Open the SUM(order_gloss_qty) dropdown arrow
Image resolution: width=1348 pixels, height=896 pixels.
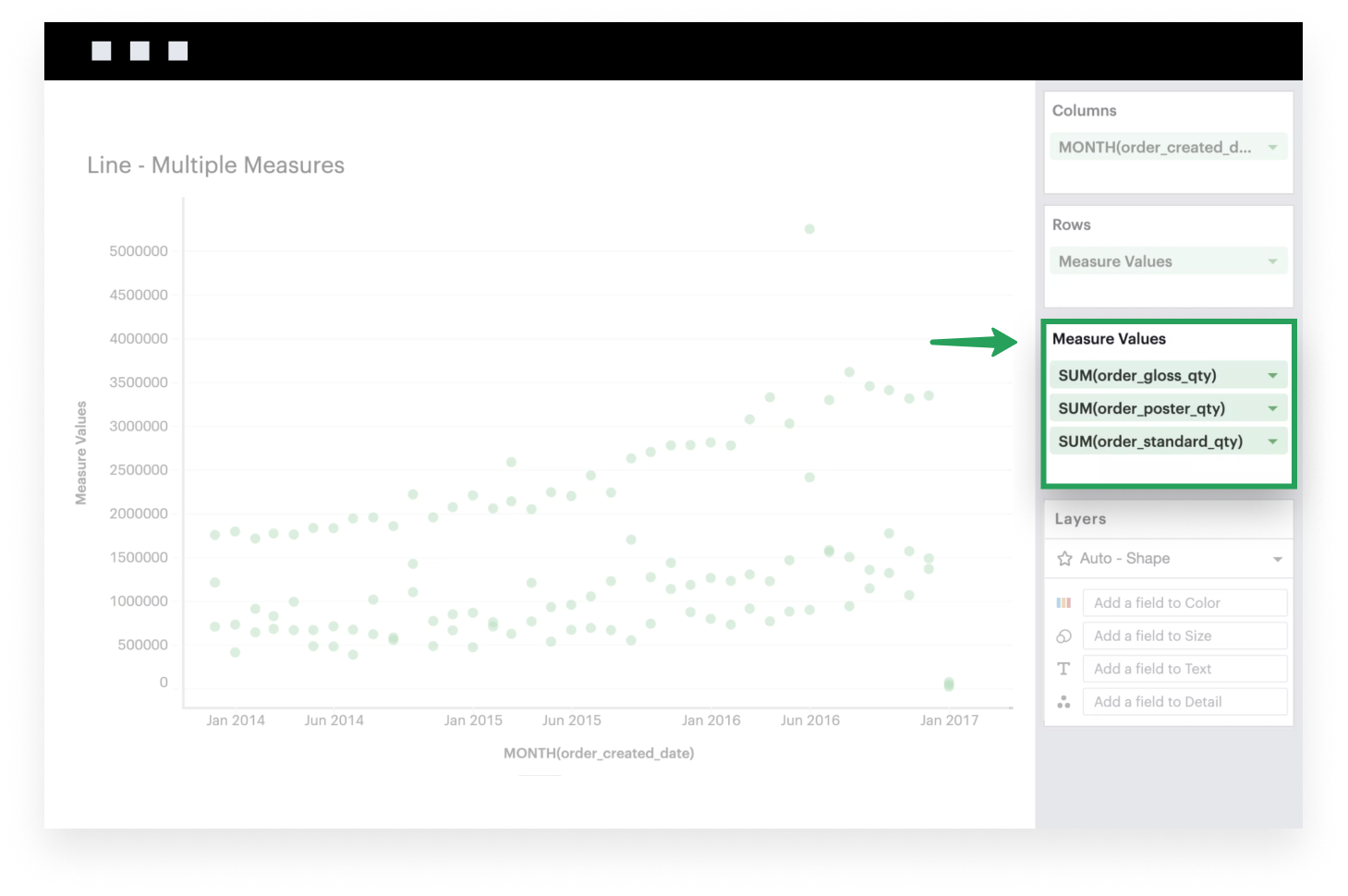(x=1274, y=375)
